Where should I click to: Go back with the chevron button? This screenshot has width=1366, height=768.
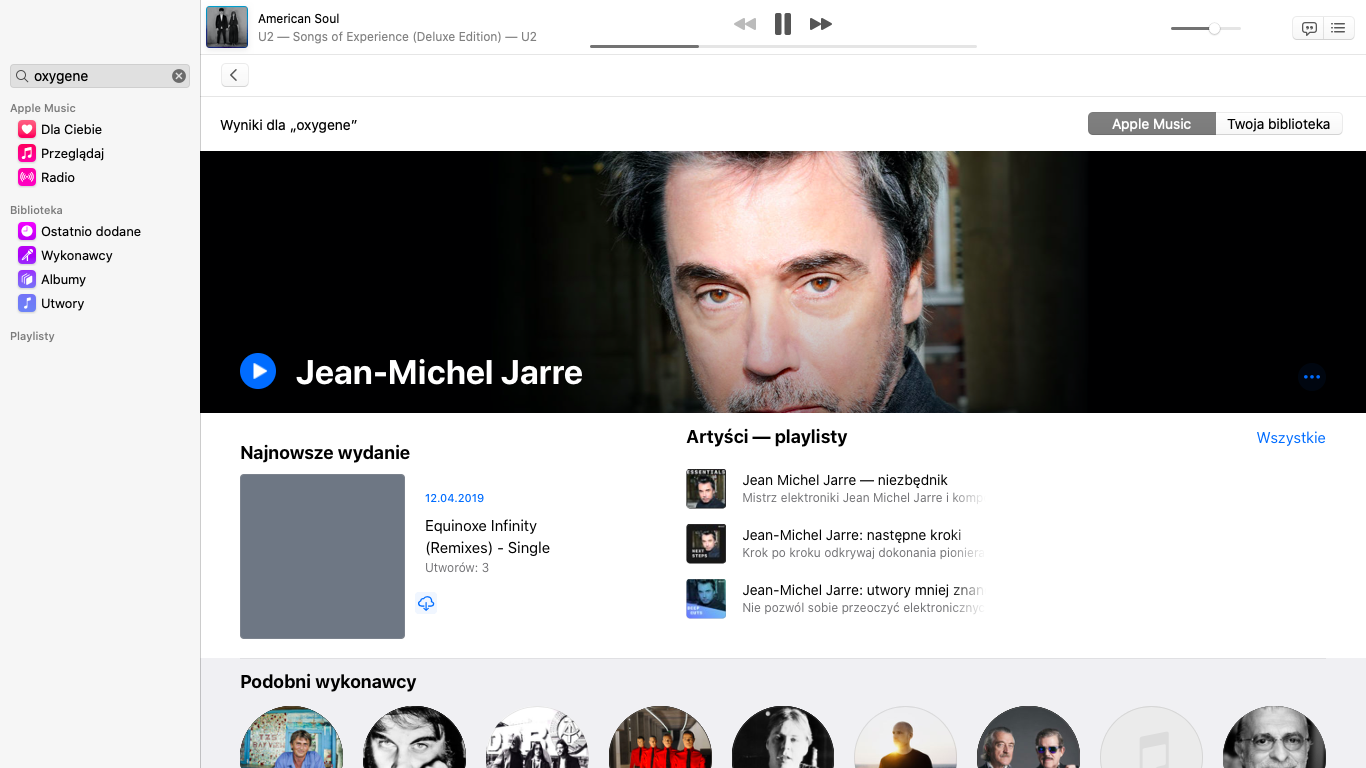(234, 75)
